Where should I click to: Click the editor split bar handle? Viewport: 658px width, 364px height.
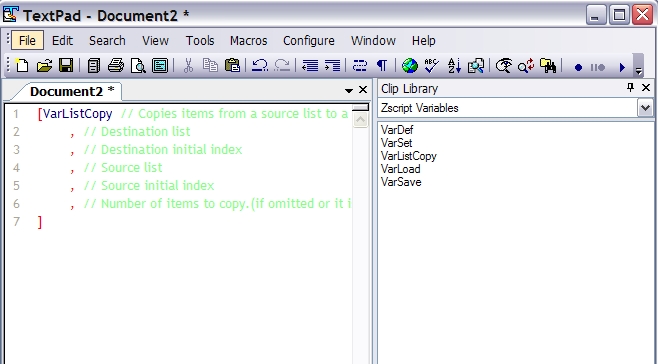(360, 107)
